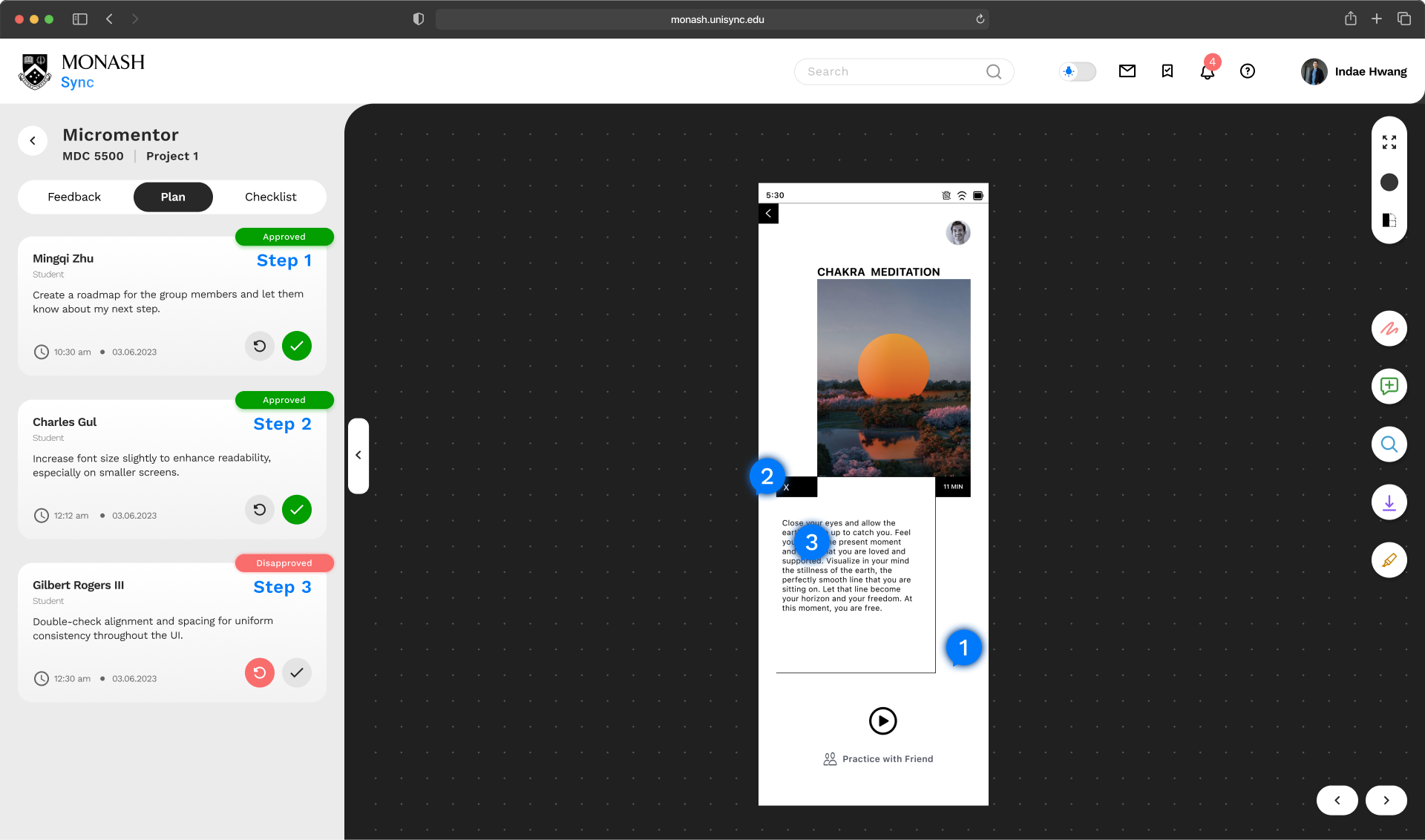Select the orange highlighter tool
This screenshot has height=840, width=1425.
pos(1389,560)
